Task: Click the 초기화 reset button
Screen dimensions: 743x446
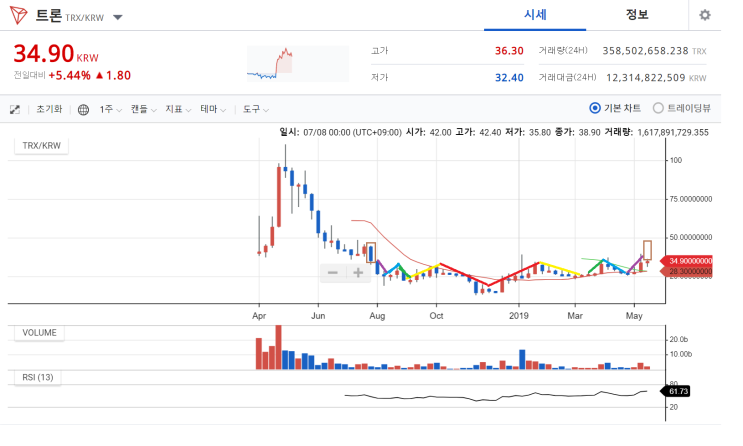Action: point(49,109)
